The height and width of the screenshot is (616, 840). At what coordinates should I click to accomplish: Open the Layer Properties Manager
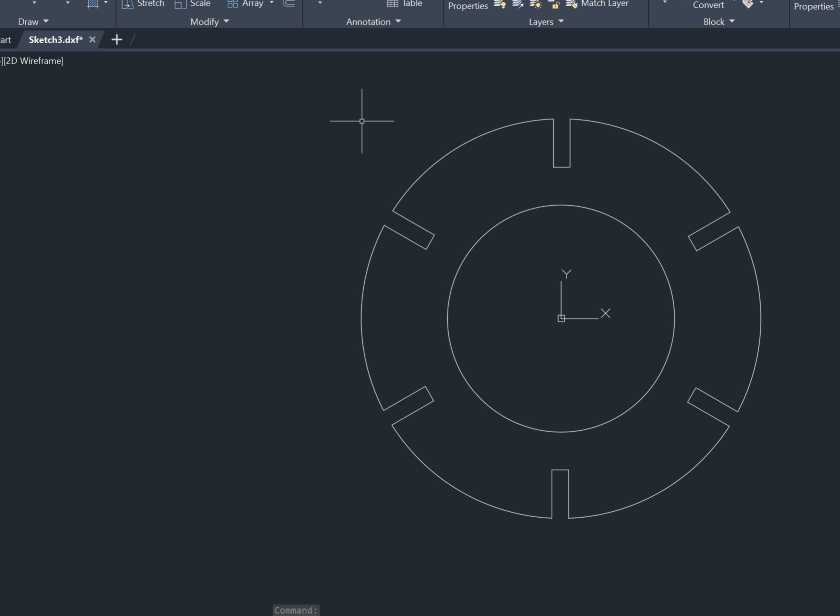(467, 5)
